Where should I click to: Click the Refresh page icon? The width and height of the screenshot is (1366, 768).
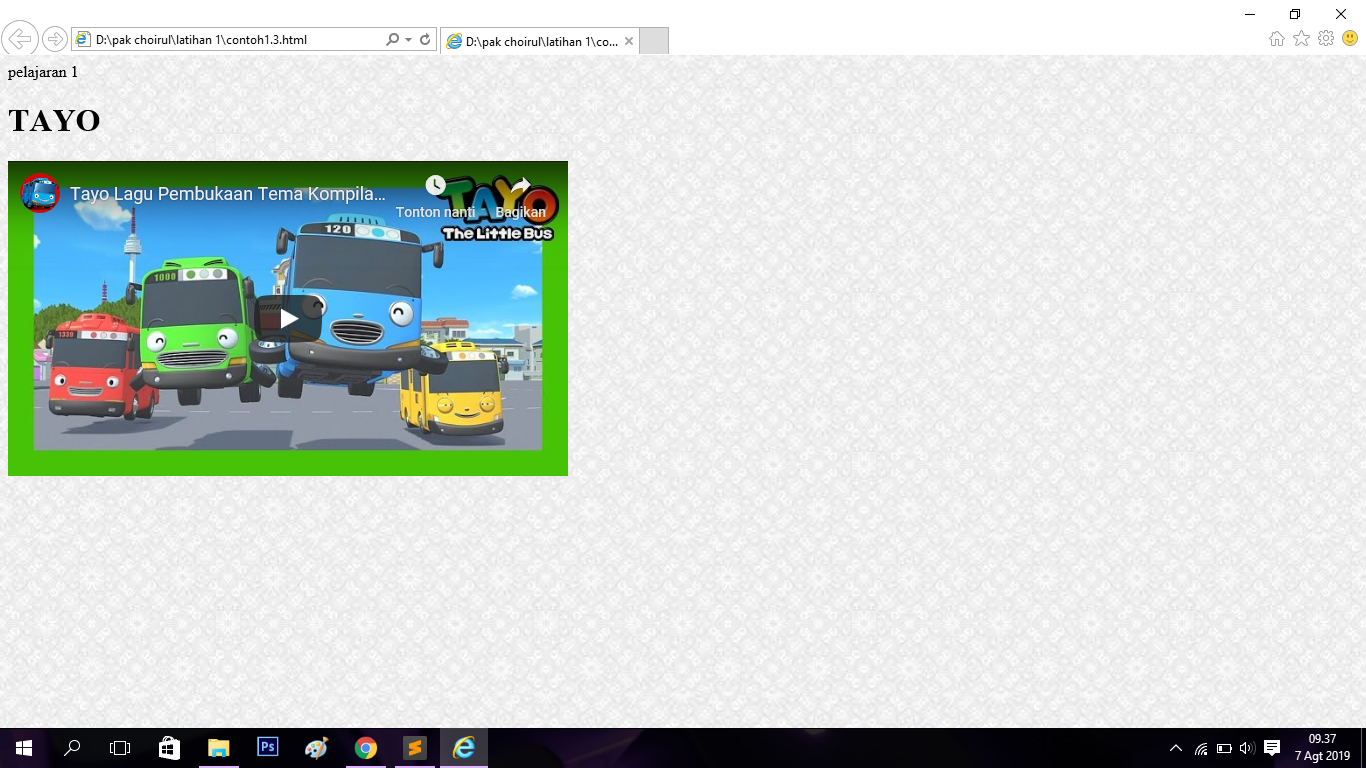[x=425, y=40]
